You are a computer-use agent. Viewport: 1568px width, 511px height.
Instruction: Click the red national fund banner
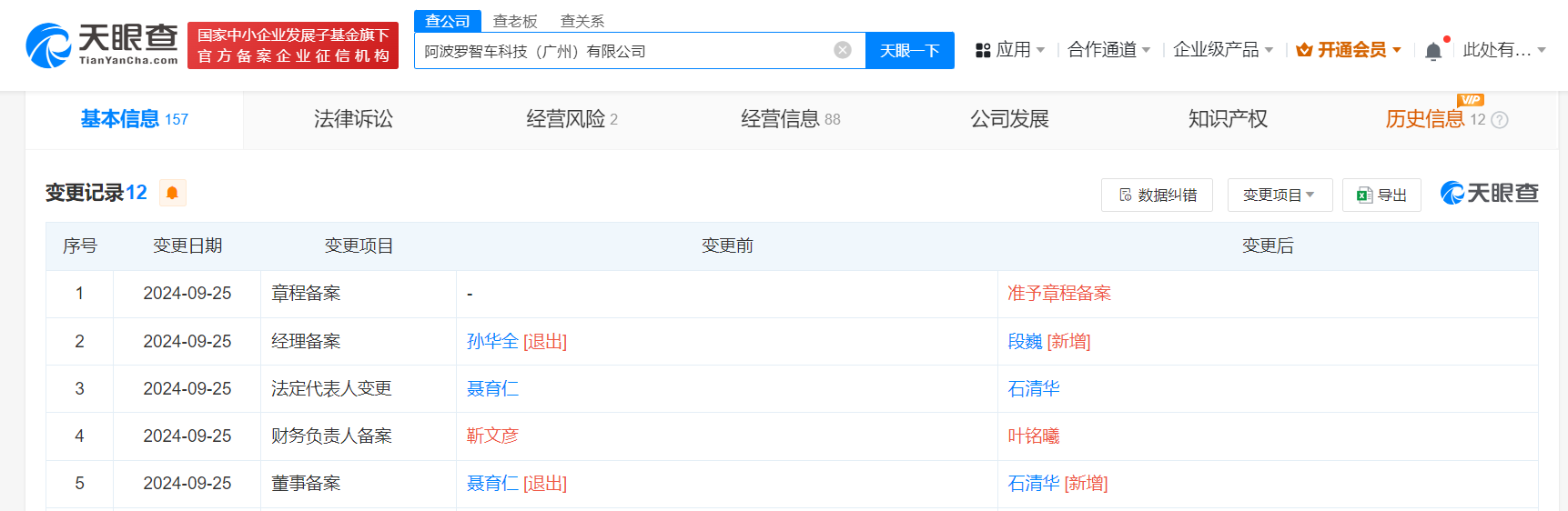click(x=293, y=45)
